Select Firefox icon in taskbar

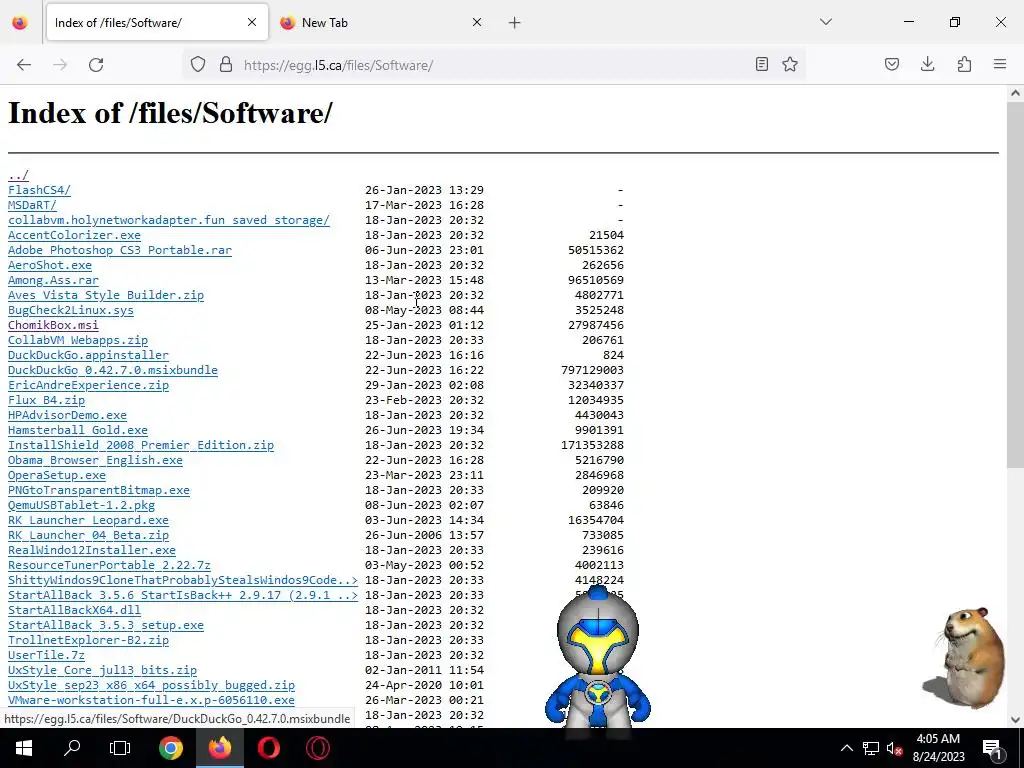(220, 748)
